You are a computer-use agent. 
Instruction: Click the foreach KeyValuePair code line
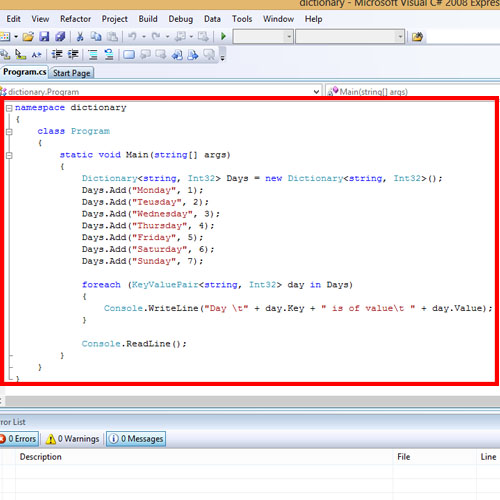217,285
